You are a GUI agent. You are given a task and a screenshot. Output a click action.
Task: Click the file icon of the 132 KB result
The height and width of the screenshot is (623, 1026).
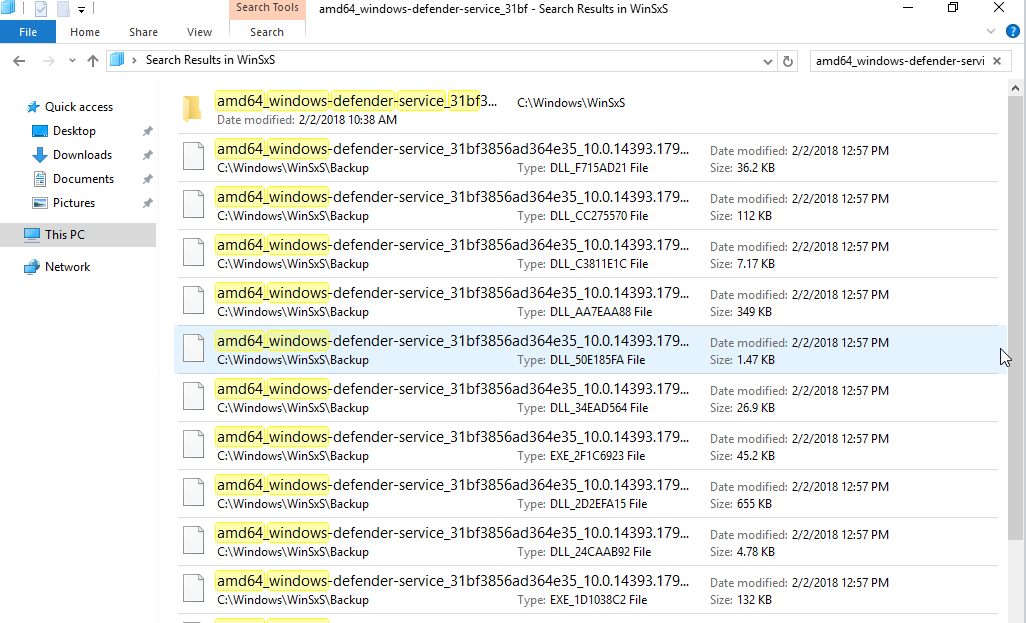(193, 588)
